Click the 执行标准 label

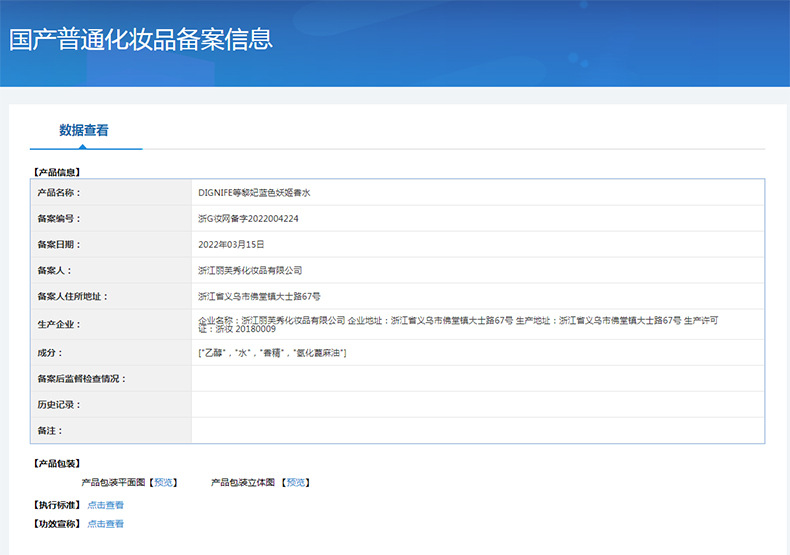pos(56,505)
